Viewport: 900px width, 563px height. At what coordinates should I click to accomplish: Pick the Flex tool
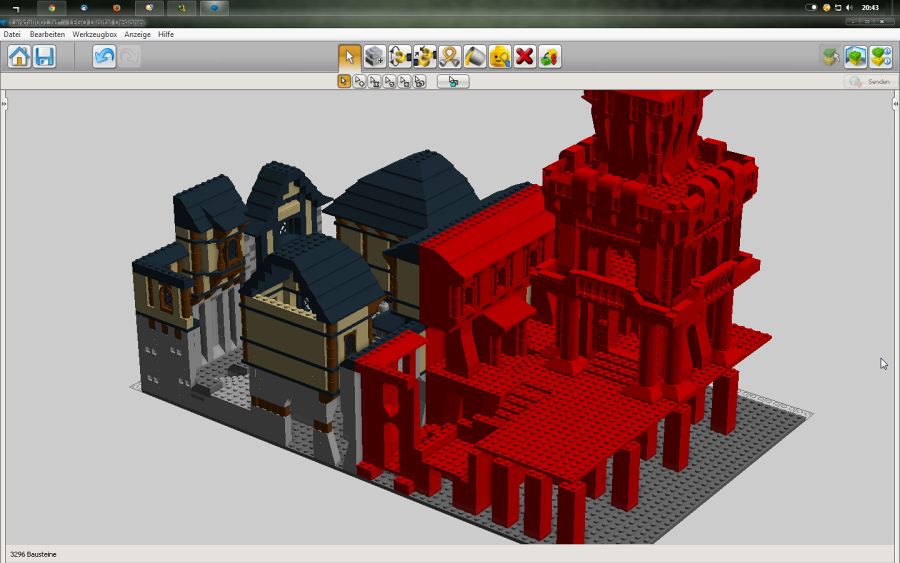tap(450, 56)
